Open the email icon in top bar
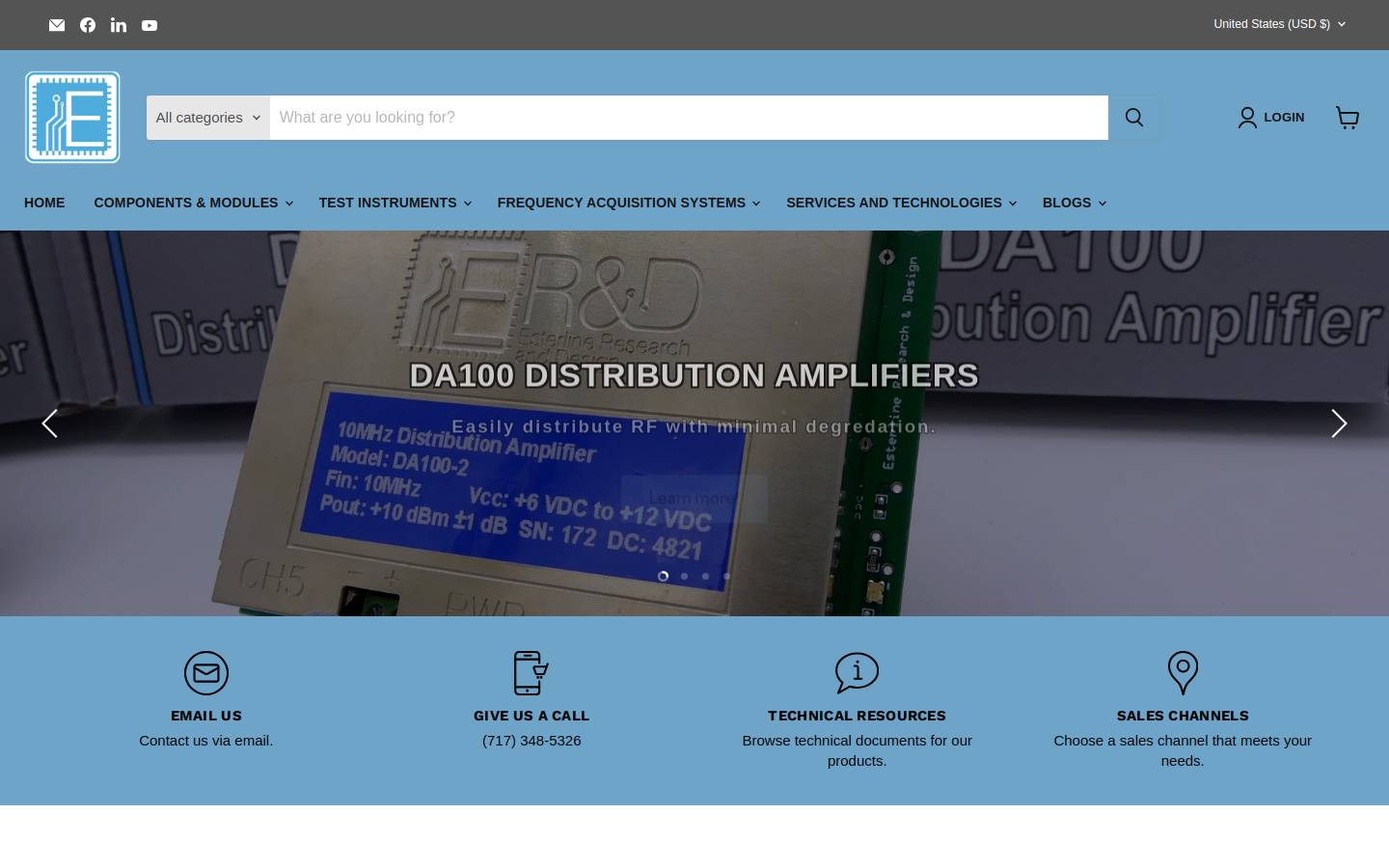 pos(57,25)
